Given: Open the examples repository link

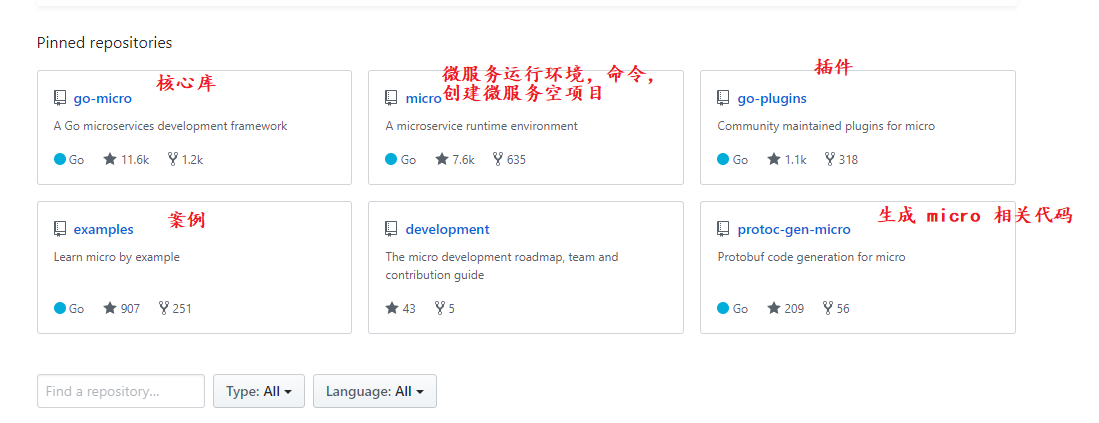Looking at the screenshot, I should coord(103,230).
